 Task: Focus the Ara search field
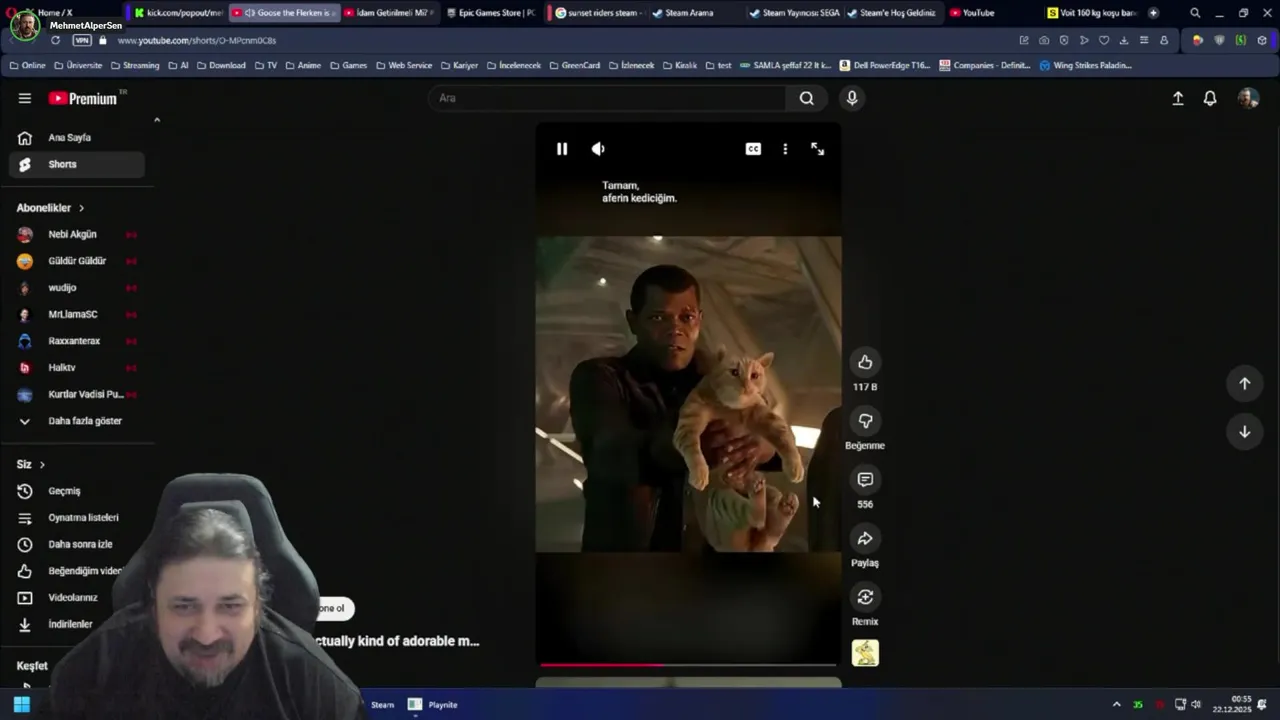point(608,98)
